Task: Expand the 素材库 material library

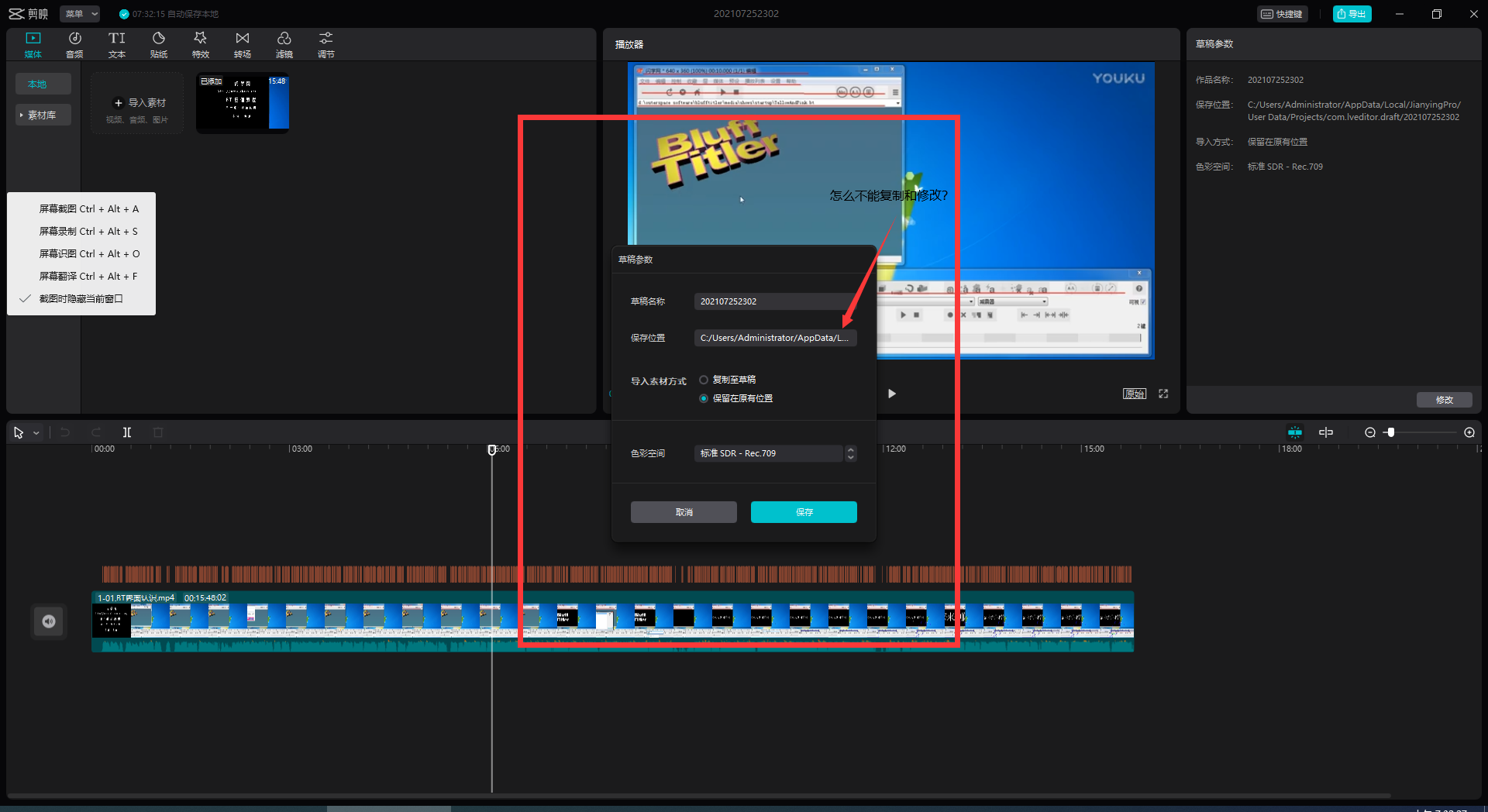Action: click(x=43, y=115)
